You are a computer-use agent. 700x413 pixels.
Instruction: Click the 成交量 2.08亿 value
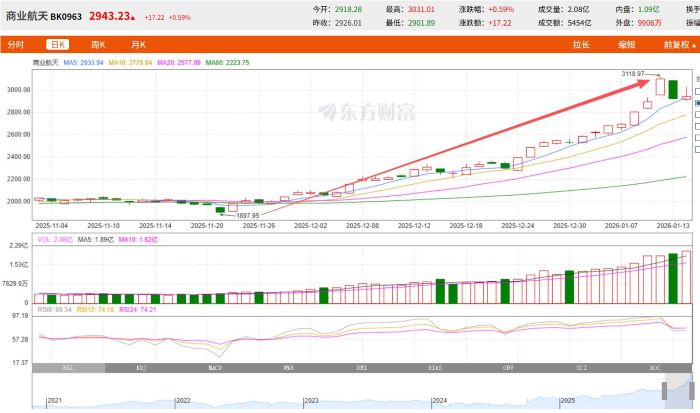pyautogui.click(x=578, y=9)
